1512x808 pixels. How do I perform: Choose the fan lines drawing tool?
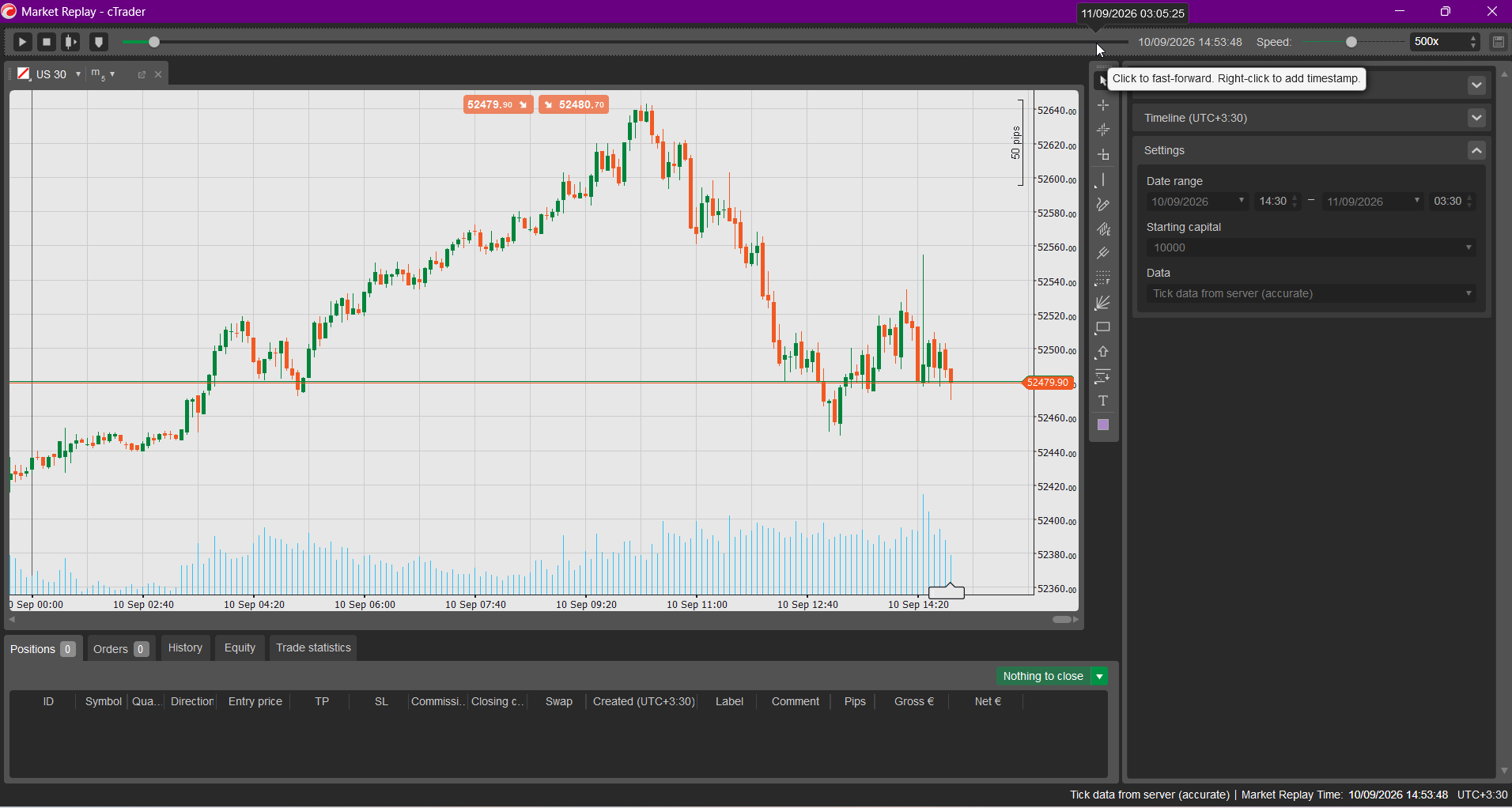pos(1103,303)
